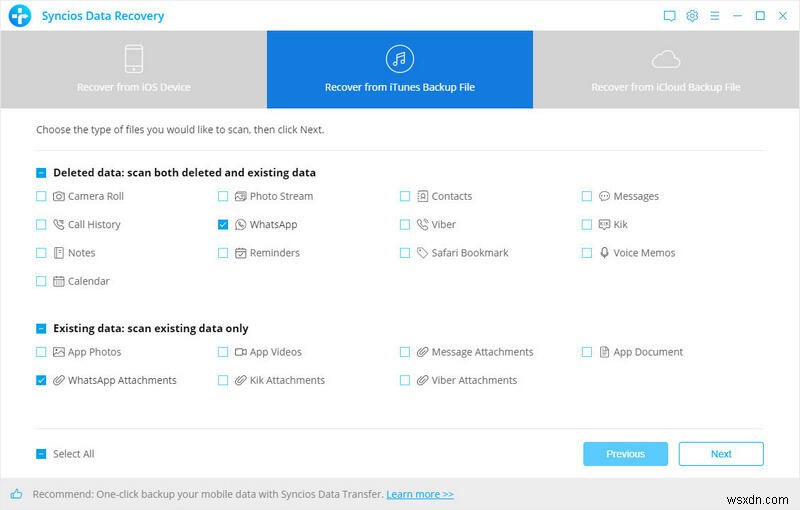The width and height of the screenshot is (800, 510).
Task: Click the App Videos camera icon
Action: click(x=240, y=352)
